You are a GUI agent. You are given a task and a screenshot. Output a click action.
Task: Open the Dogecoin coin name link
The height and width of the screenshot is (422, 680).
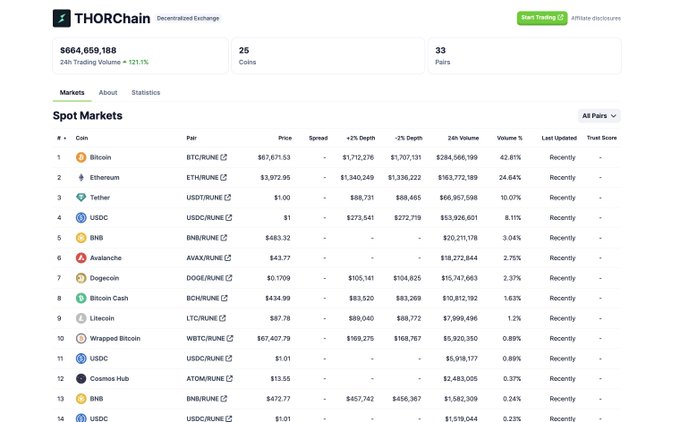(x=105, y=278)
